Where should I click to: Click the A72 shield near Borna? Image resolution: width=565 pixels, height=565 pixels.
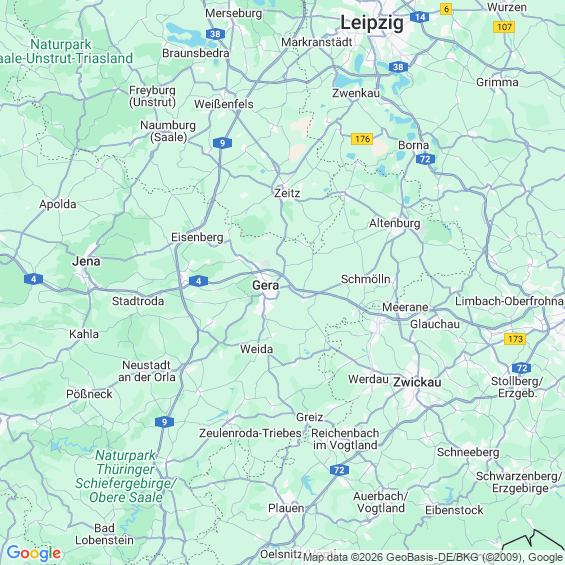tap(425, 159)
